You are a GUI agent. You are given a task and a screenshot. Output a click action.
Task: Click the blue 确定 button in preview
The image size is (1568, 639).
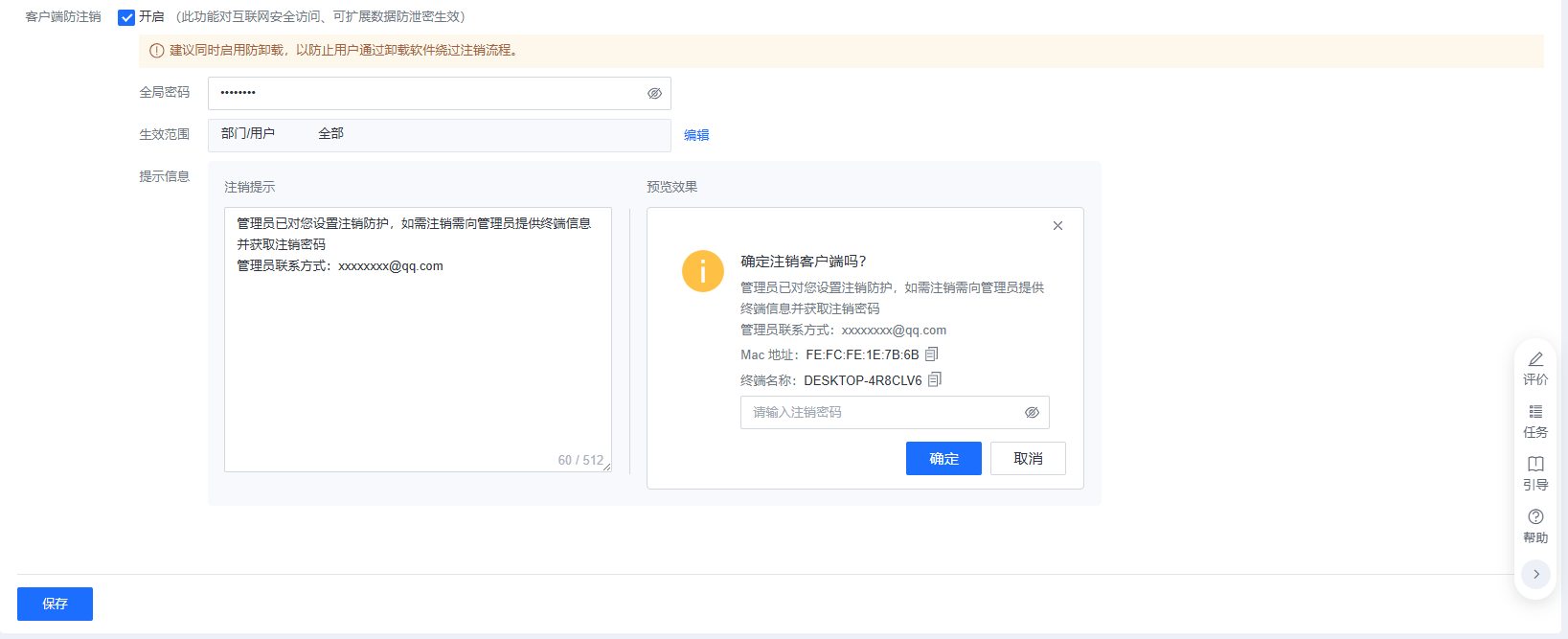pos(943,459)
